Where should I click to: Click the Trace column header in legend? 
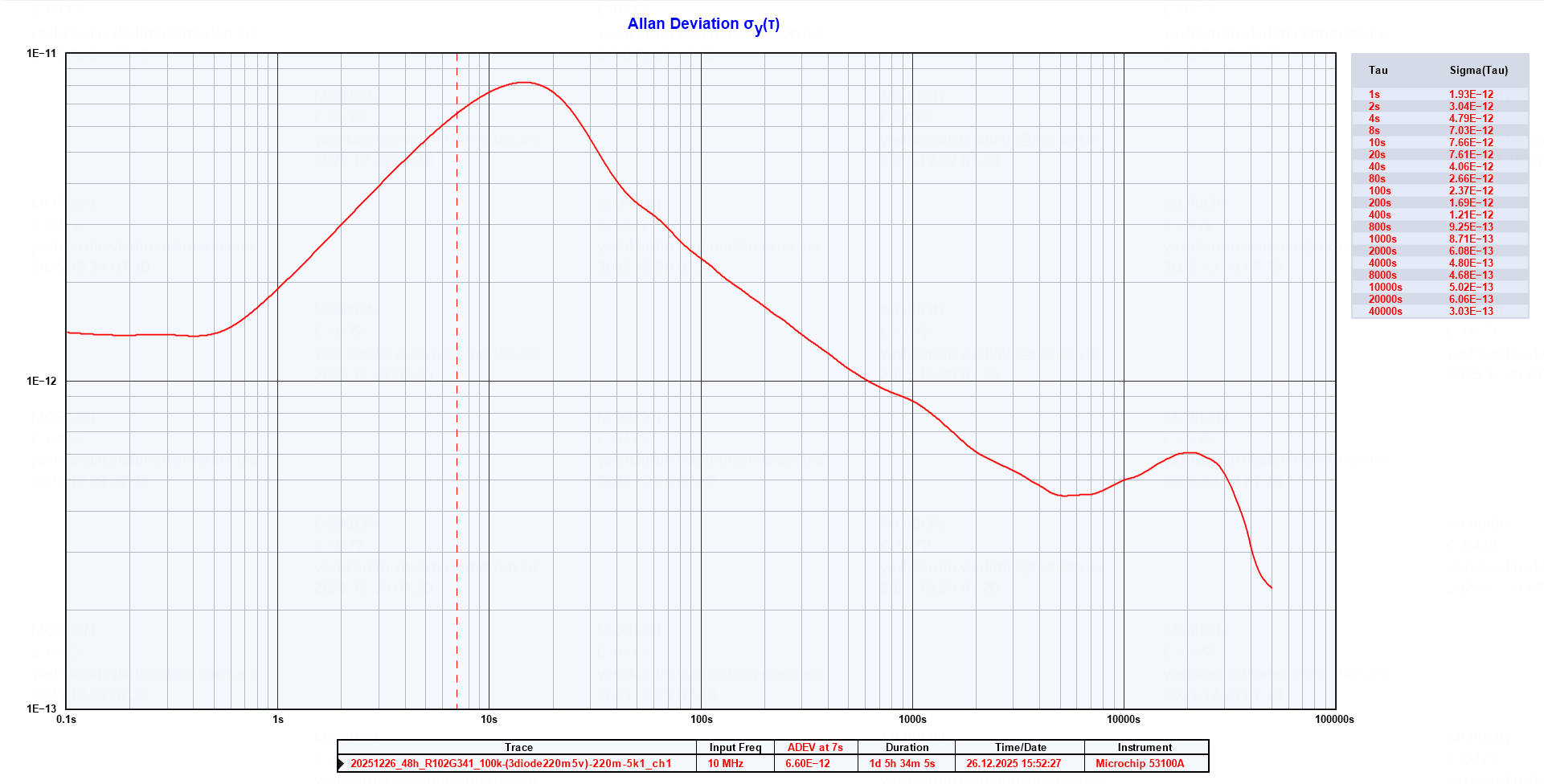coord(518,747)
